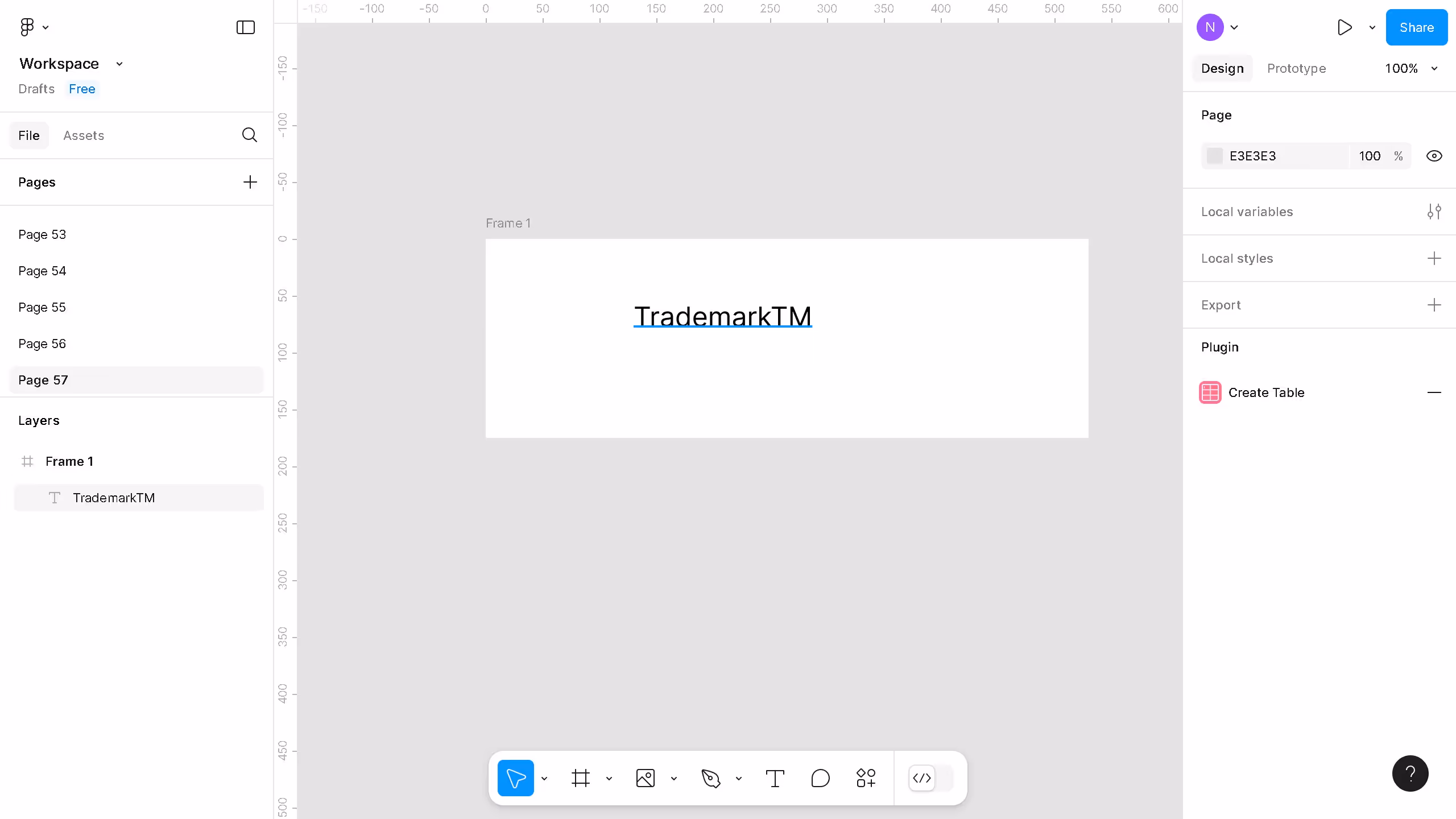Screen dimensions: 1456x819
Task: Select the Pen tool
Action: [712, 777]
